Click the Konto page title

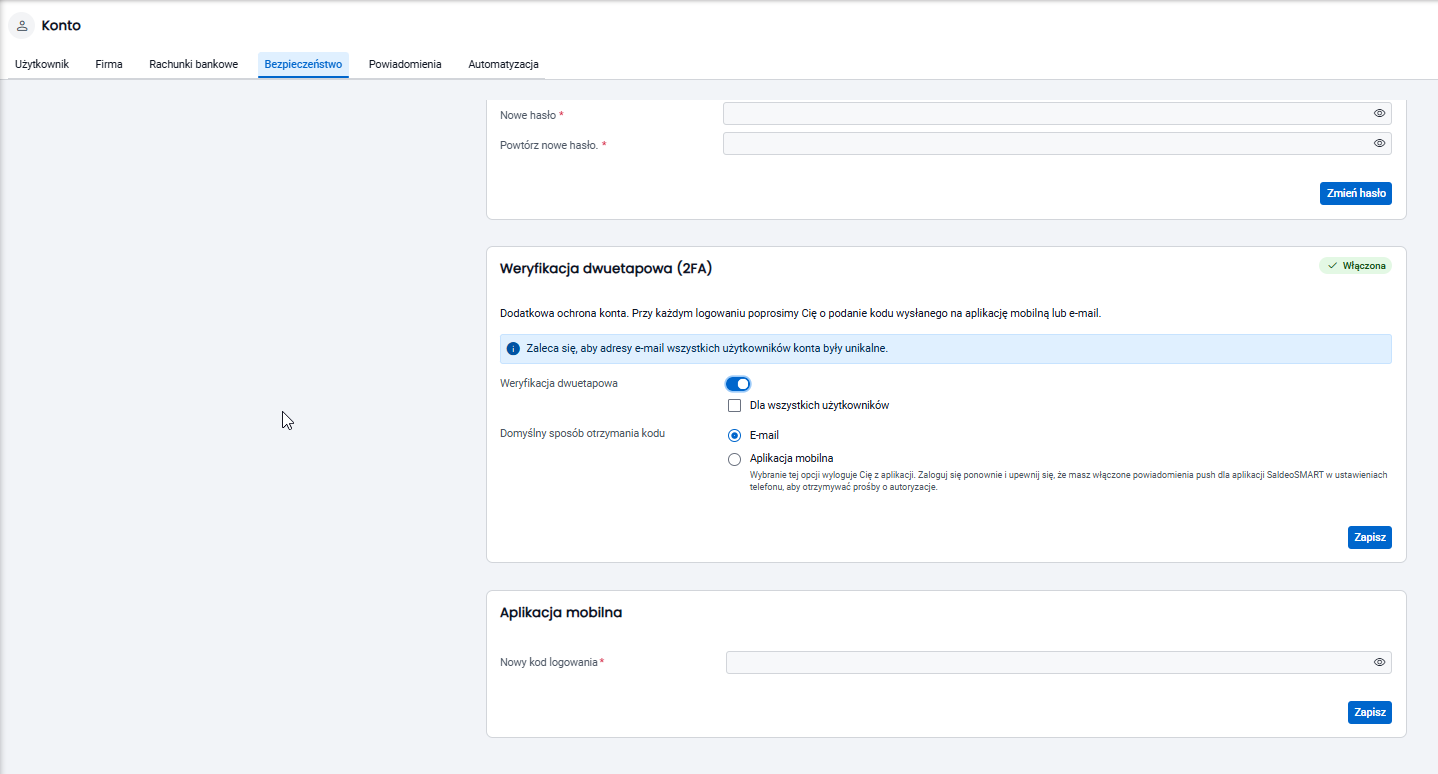(61, 25)
